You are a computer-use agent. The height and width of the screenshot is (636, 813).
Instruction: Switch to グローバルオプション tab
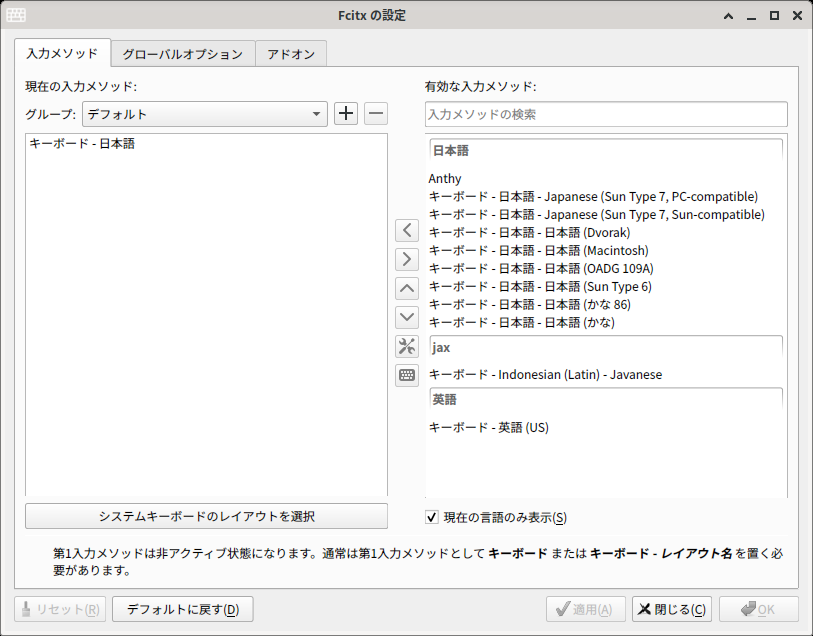(x=183, y=54)
